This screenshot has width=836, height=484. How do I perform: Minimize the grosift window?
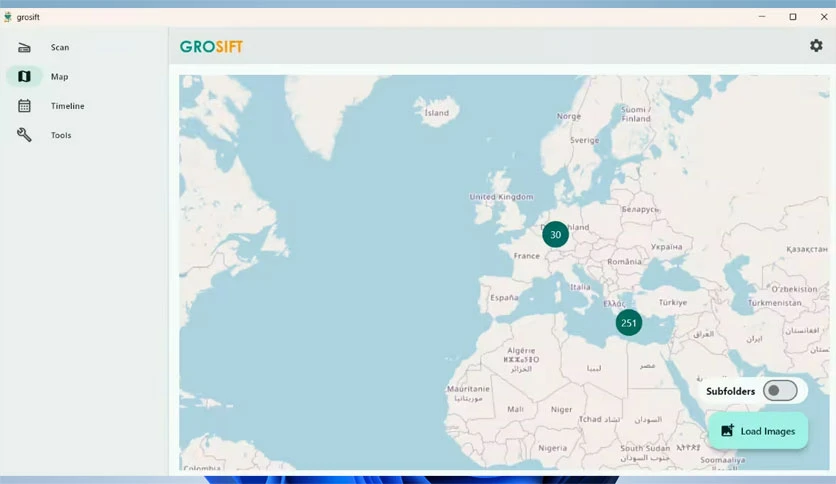coord(762,17)
